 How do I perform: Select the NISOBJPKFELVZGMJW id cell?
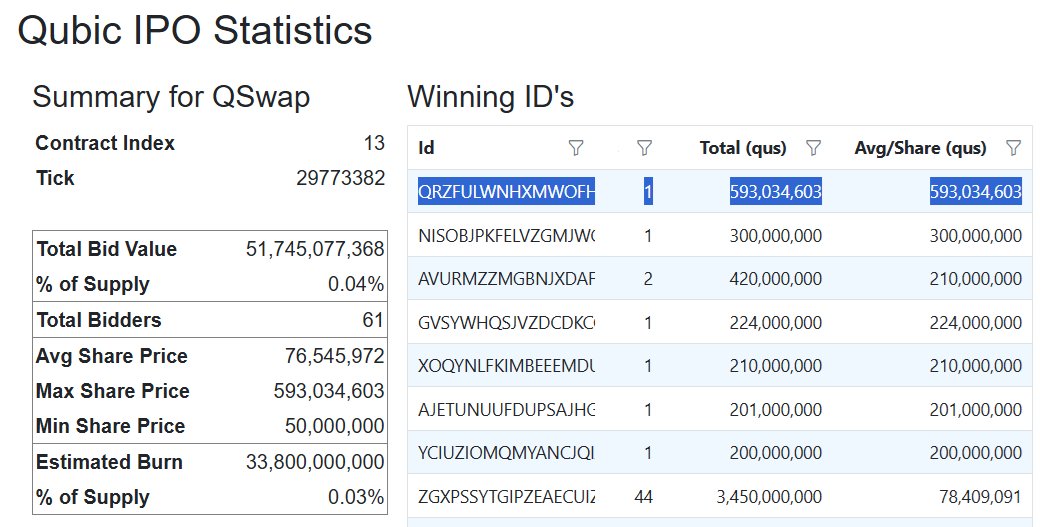506,236
